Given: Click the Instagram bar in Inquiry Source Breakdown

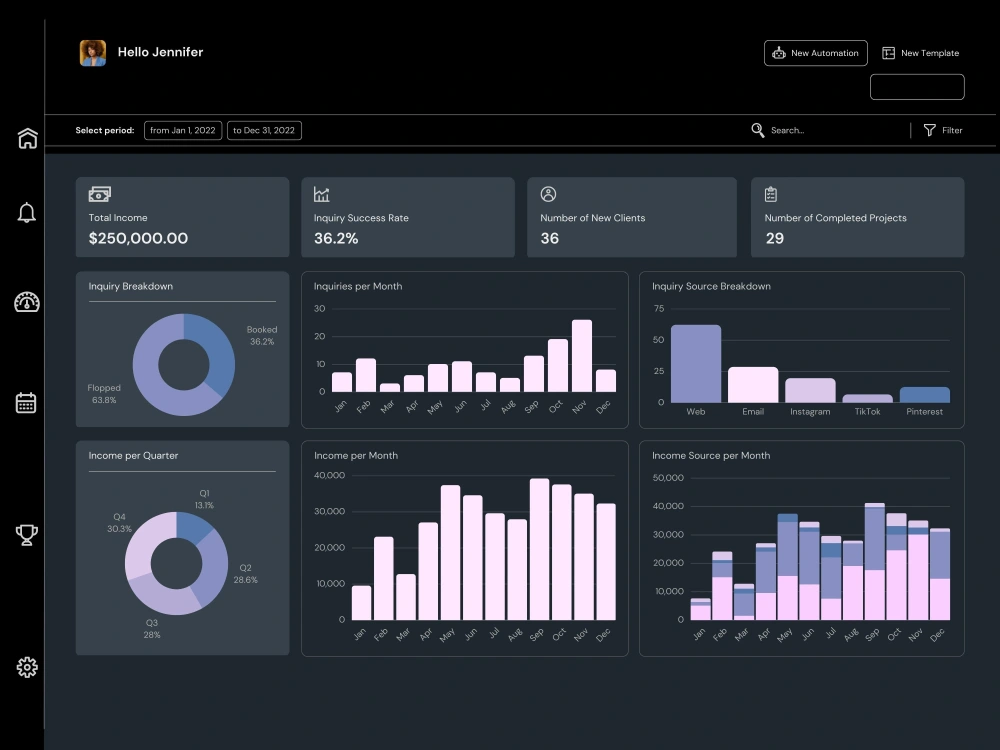Looking at the screenshot, I should click(x=810, y=390).
